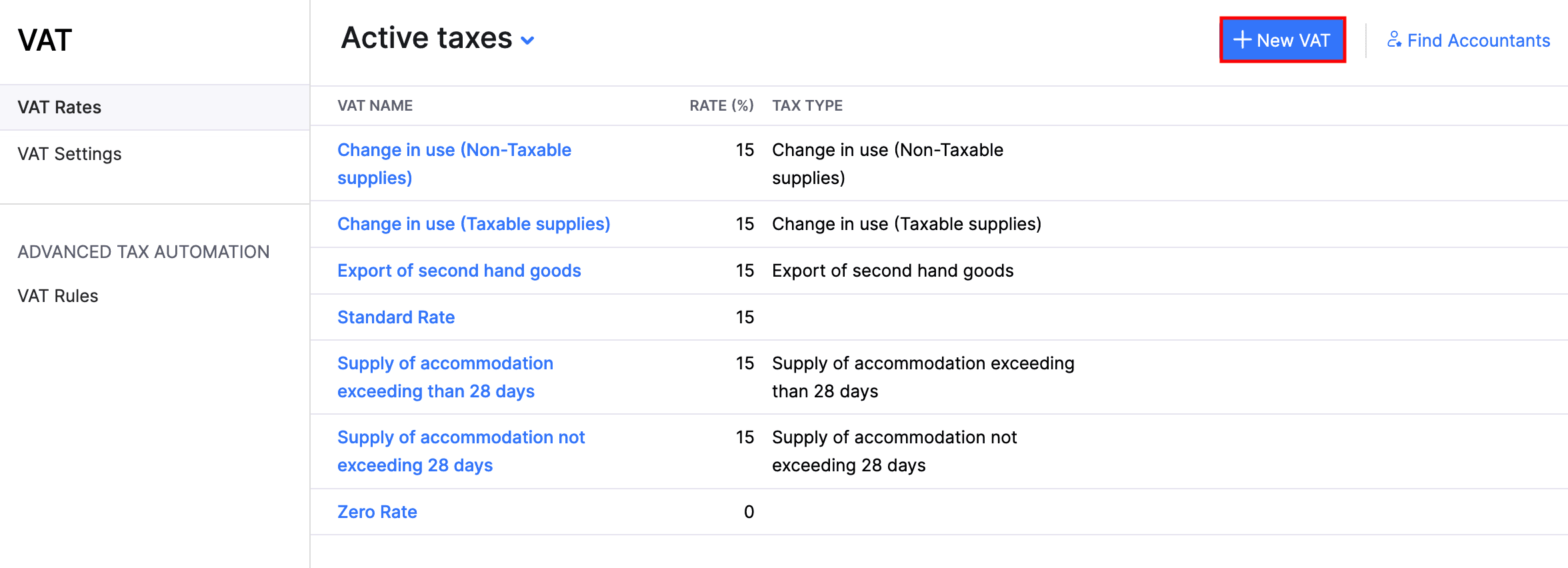Go to VAT Settings in sidebar
The height and width of the screenshot is (568, 1568).
point(69,154)
